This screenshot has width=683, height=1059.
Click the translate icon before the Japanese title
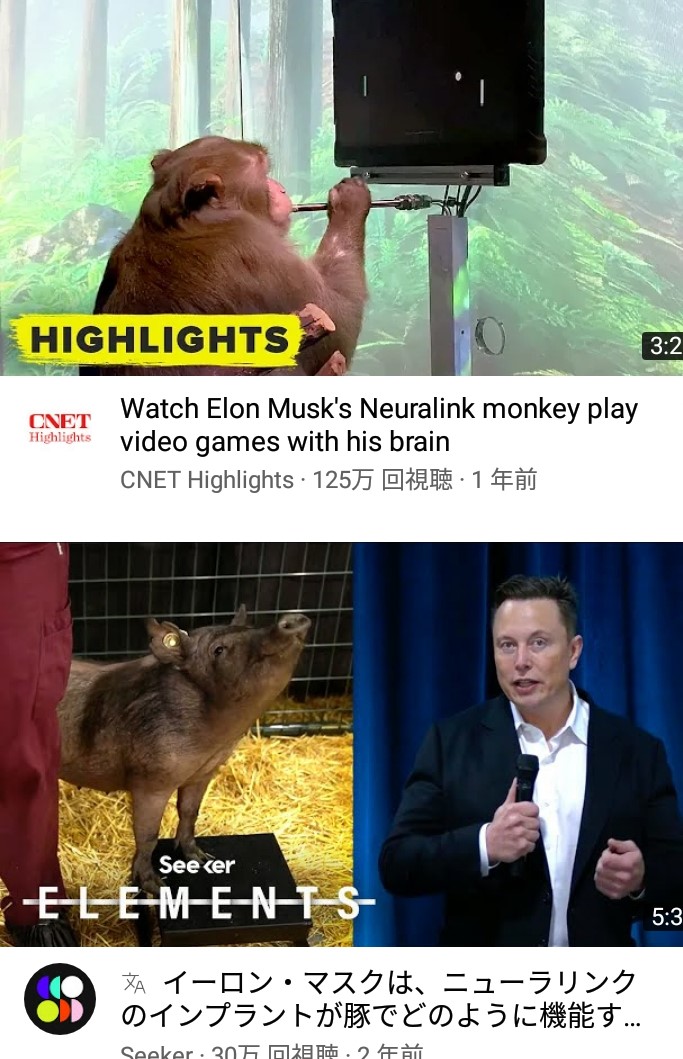(134, 983)
